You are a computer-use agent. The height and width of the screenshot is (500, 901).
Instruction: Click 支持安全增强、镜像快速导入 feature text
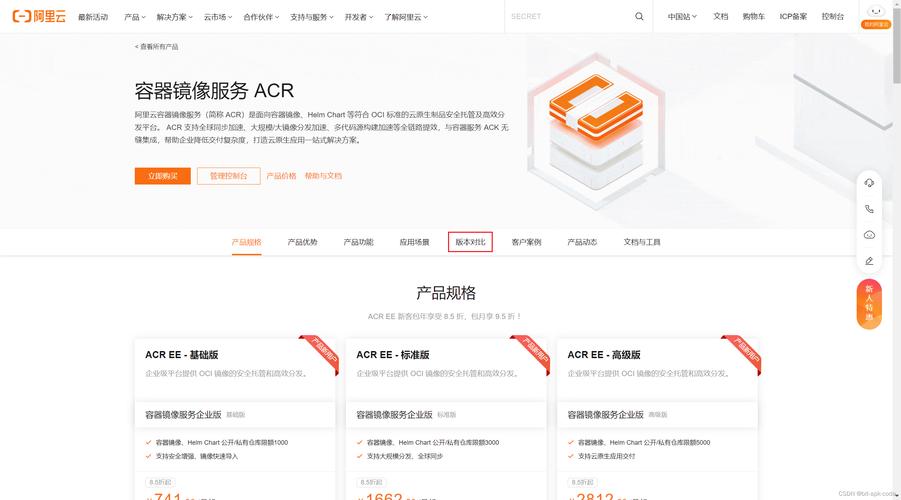click(197, 456)
